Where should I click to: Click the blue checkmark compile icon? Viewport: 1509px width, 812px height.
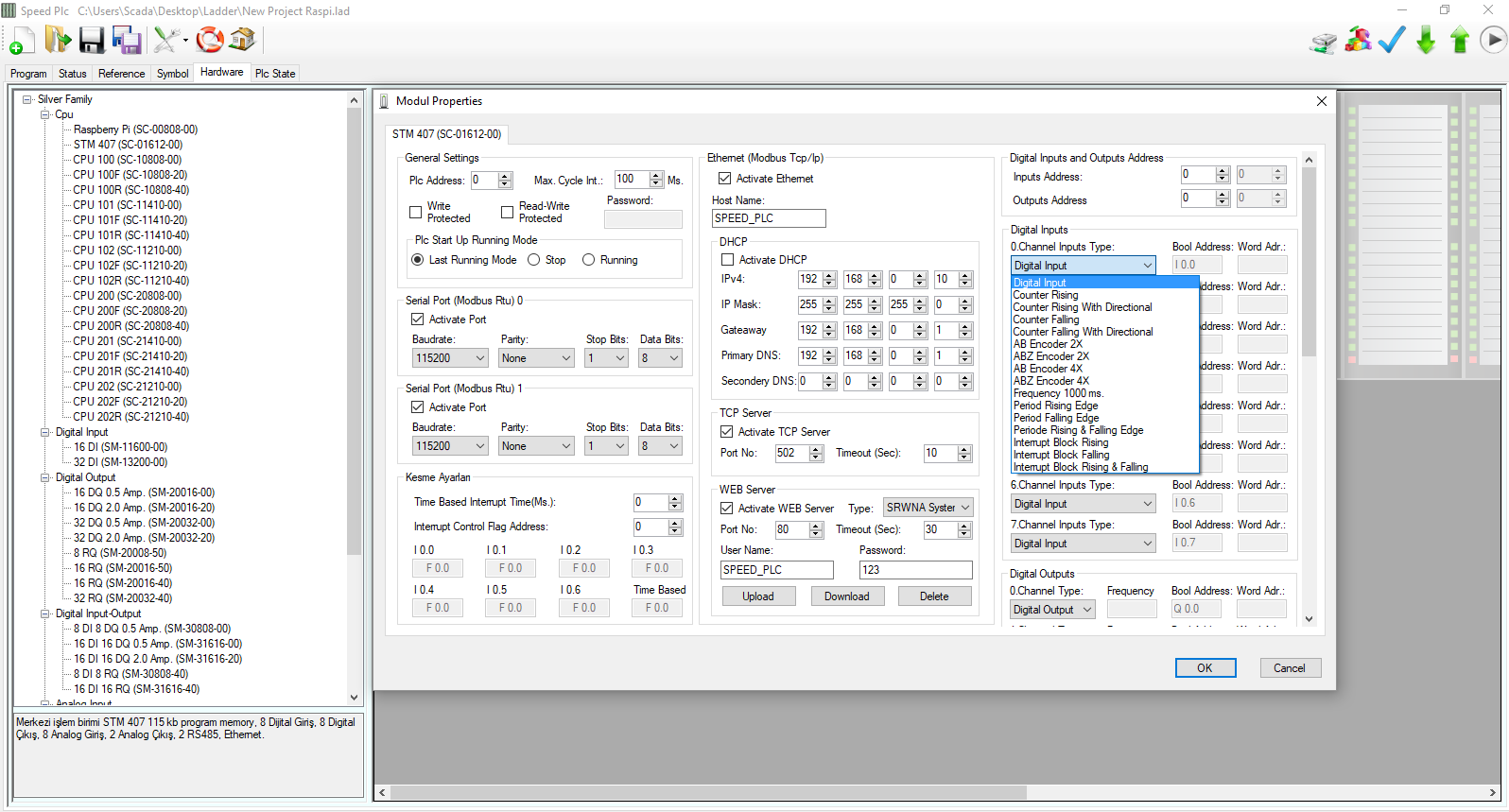click(1392, 40)
